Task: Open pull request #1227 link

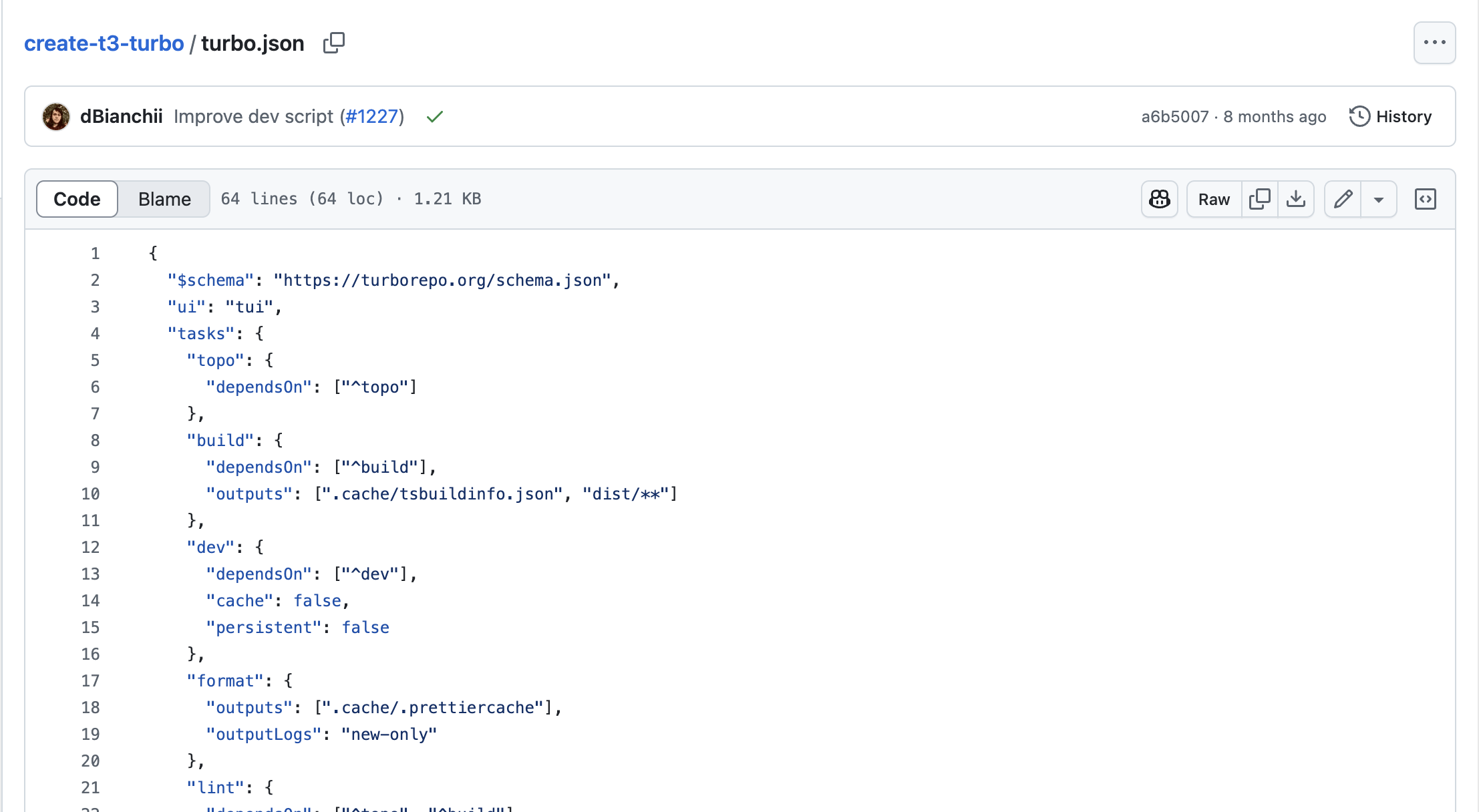Action: tap(372, 117)
